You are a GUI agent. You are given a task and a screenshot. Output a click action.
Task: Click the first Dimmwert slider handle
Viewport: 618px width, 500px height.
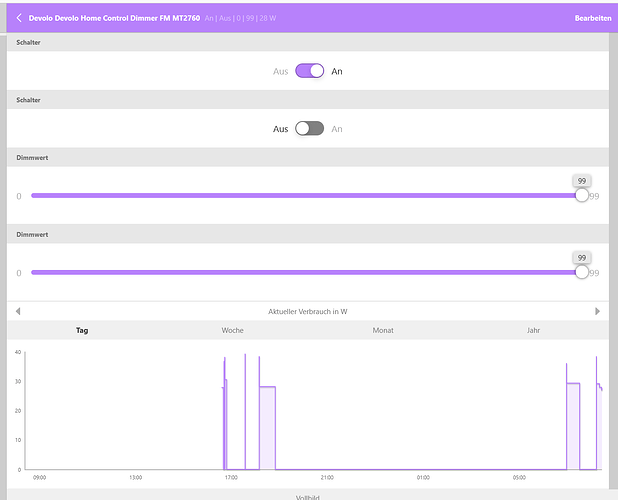tap(582, 196)
